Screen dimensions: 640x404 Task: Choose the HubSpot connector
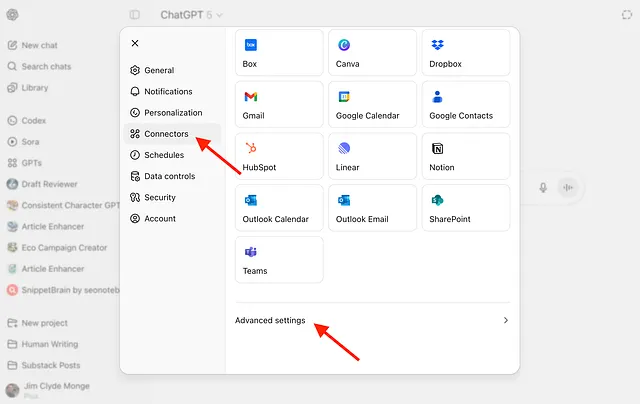point(279,156)
